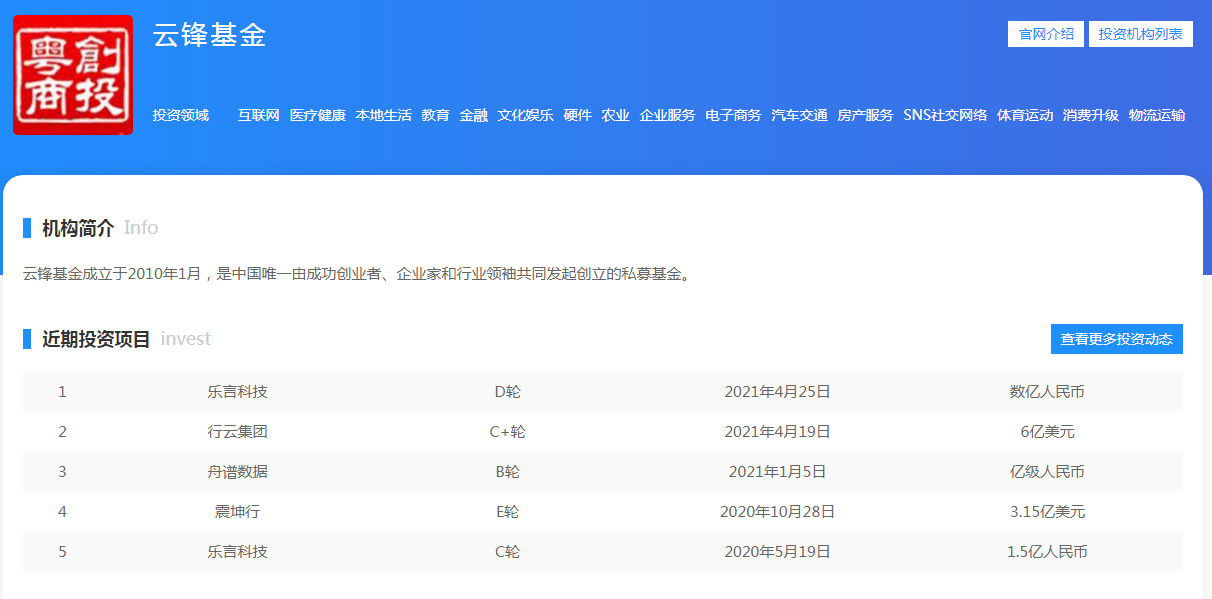Click the 粤商创投 red seal logo
This screenshot has height=599, width=1212.
(x=73, y=75)
